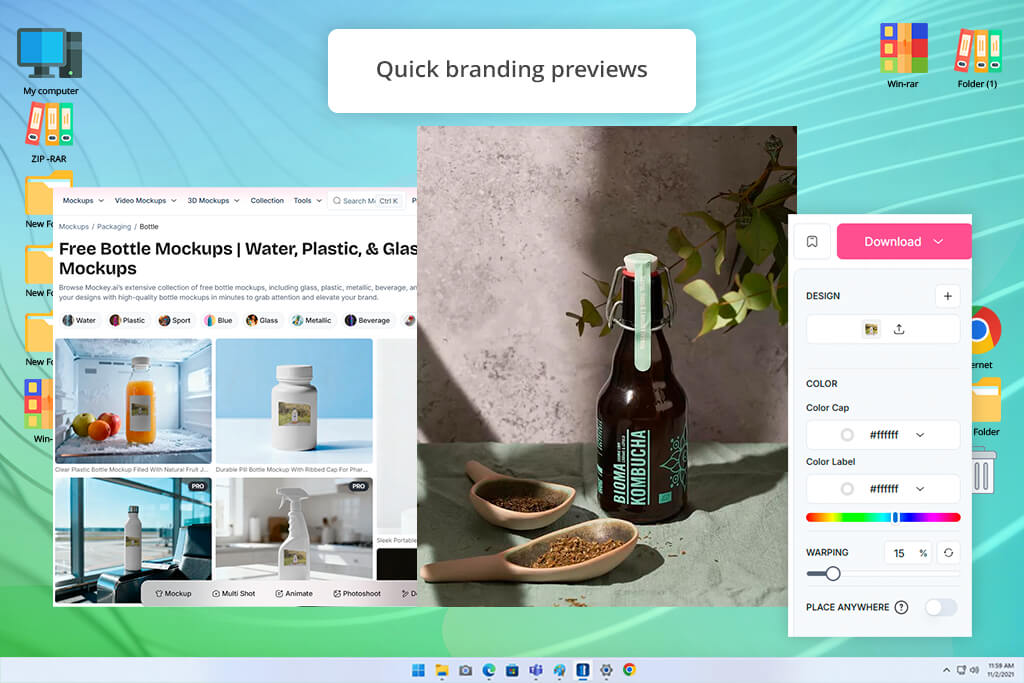1024x683 pixels.
Task: Open the Recycle Bin desktop icon
Action: (x=984, y=470)
